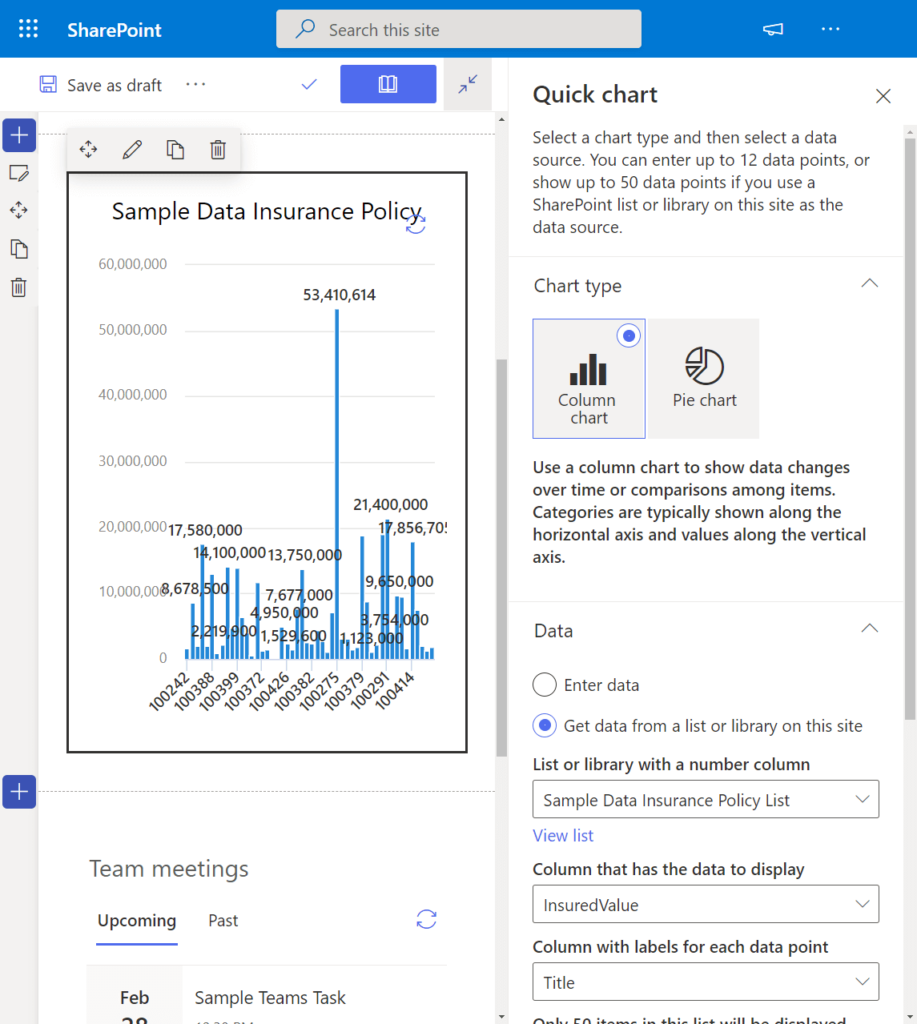Add a new section with the top plus button
The image size is (917, 1024).
coord(19,136)
